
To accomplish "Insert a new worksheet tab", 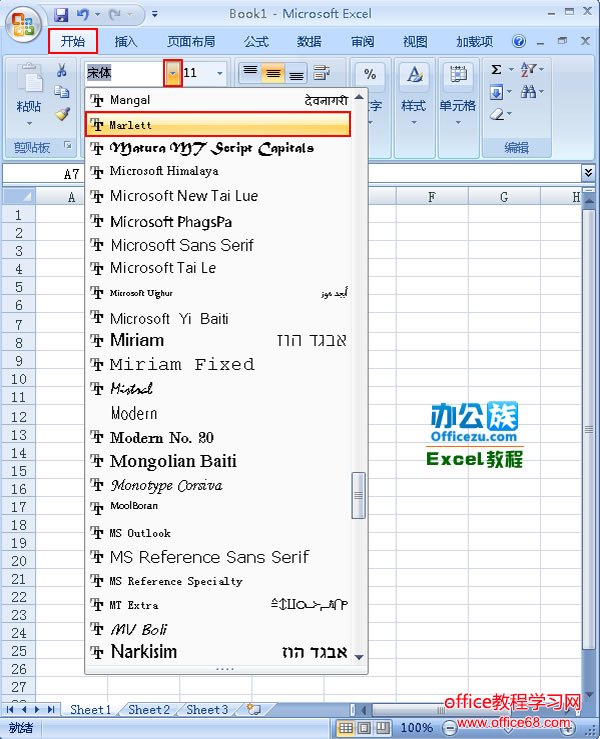I will point(254,709).
